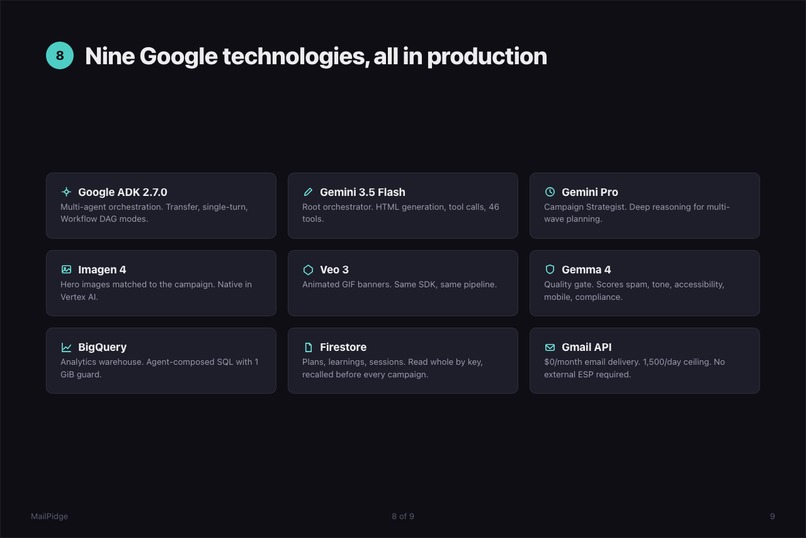Click the Quality gate description text
The height and width of the screenshot is (538, 806).
pyautogui.click(x=634, y=290)
